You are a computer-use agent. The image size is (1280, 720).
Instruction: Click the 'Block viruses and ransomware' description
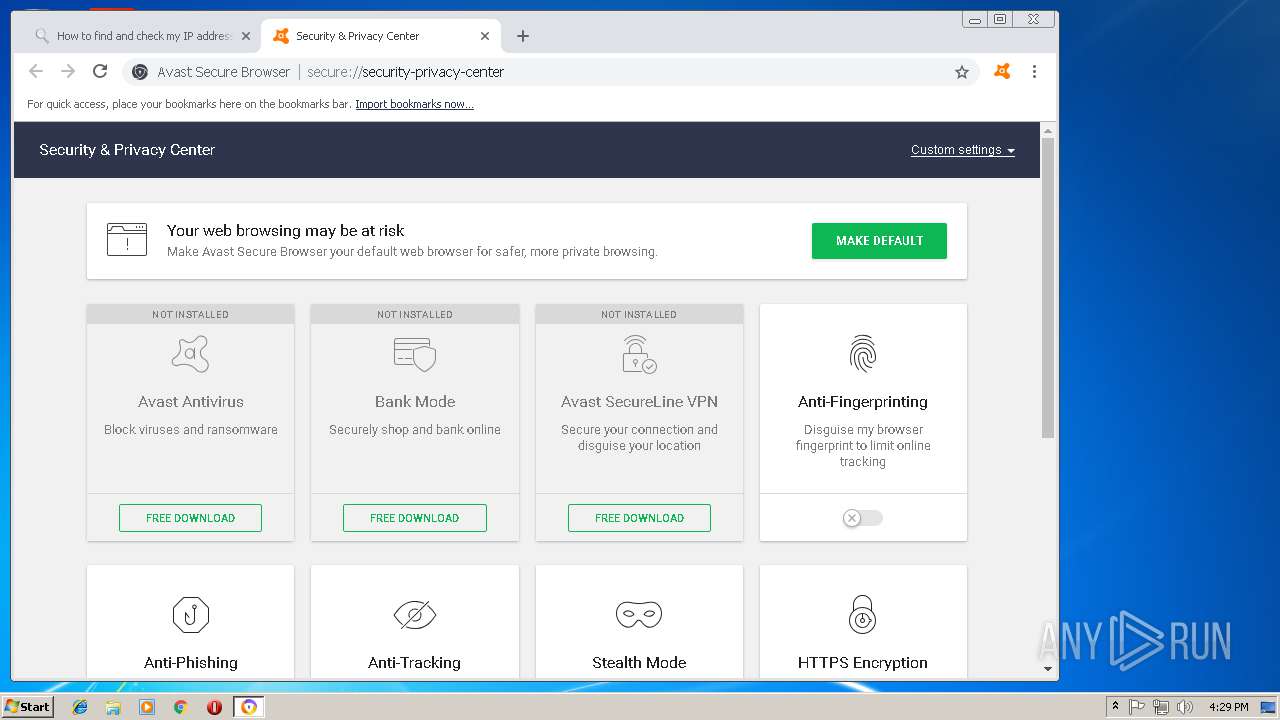click(191, 430)
